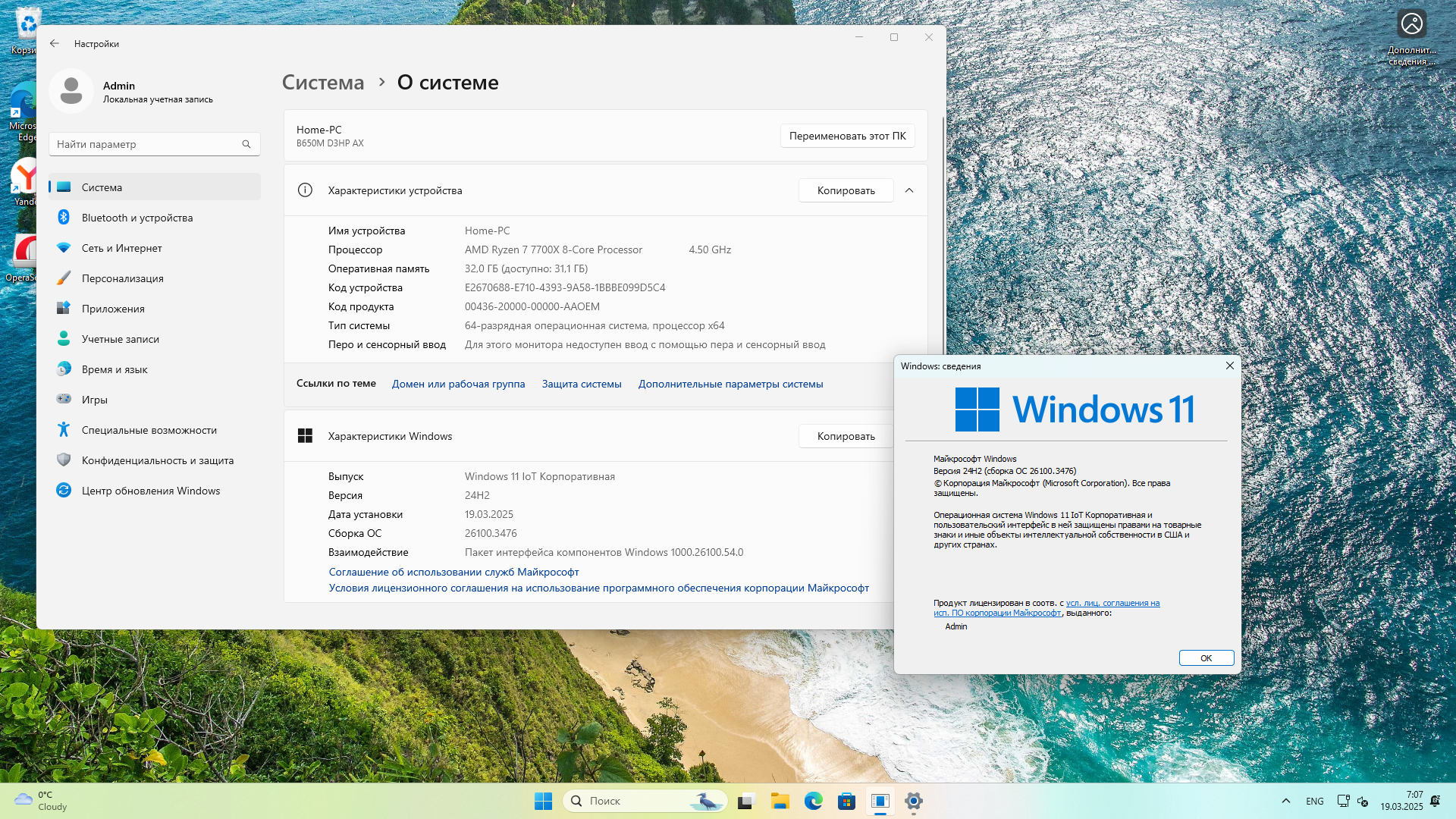Open Дополнительные параметры системы link

pyautogui.click(x=730, y=384)
